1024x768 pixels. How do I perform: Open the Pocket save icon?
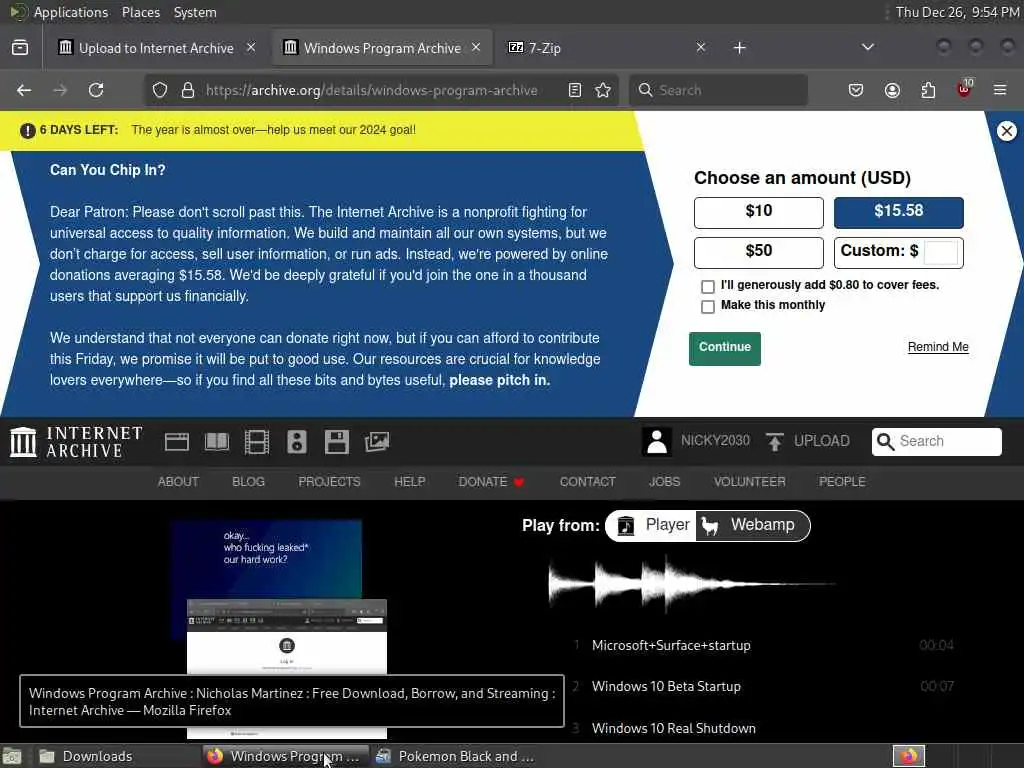click(856, 90)
